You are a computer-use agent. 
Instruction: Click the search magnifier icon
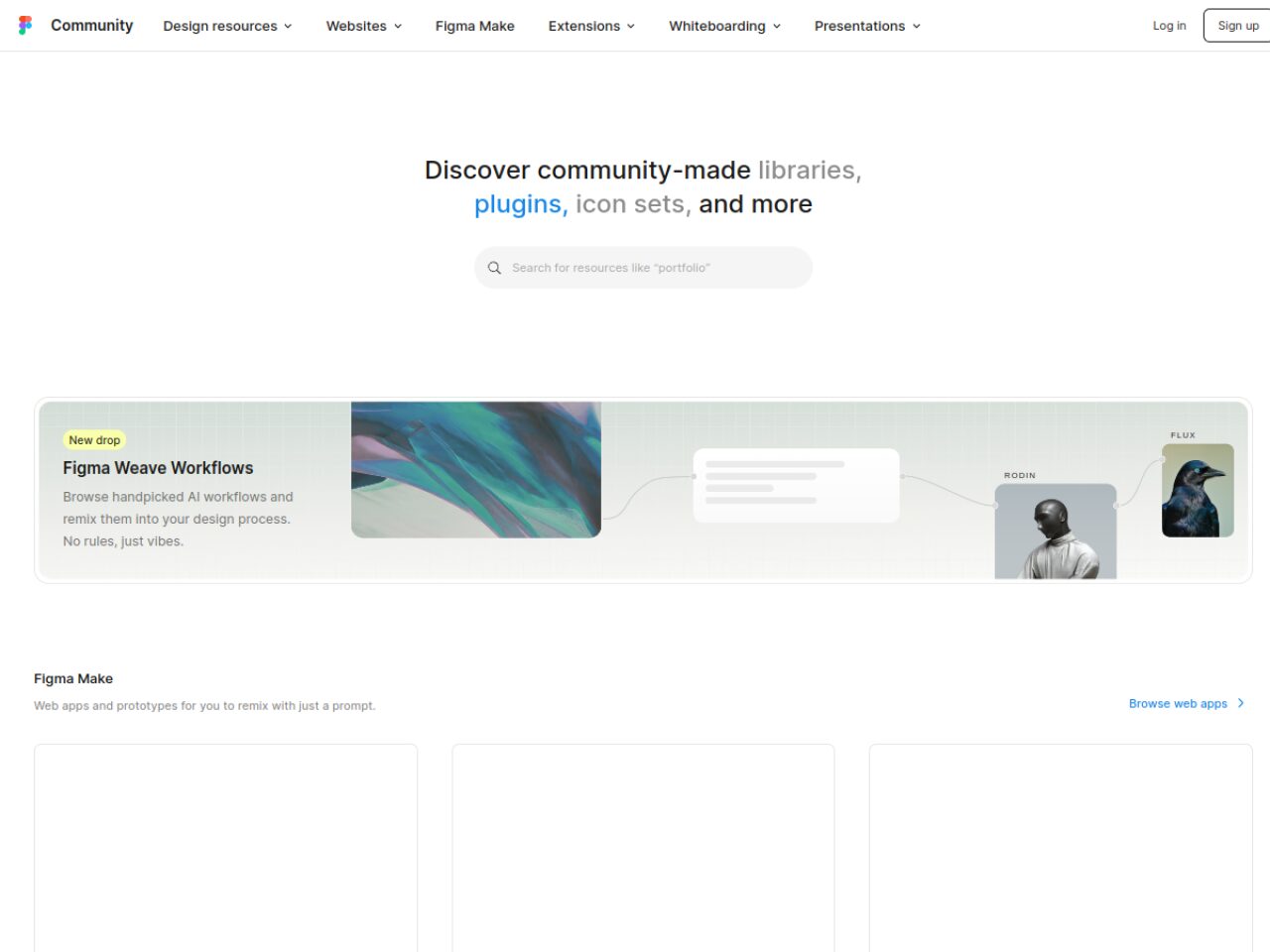coord(494,268)
